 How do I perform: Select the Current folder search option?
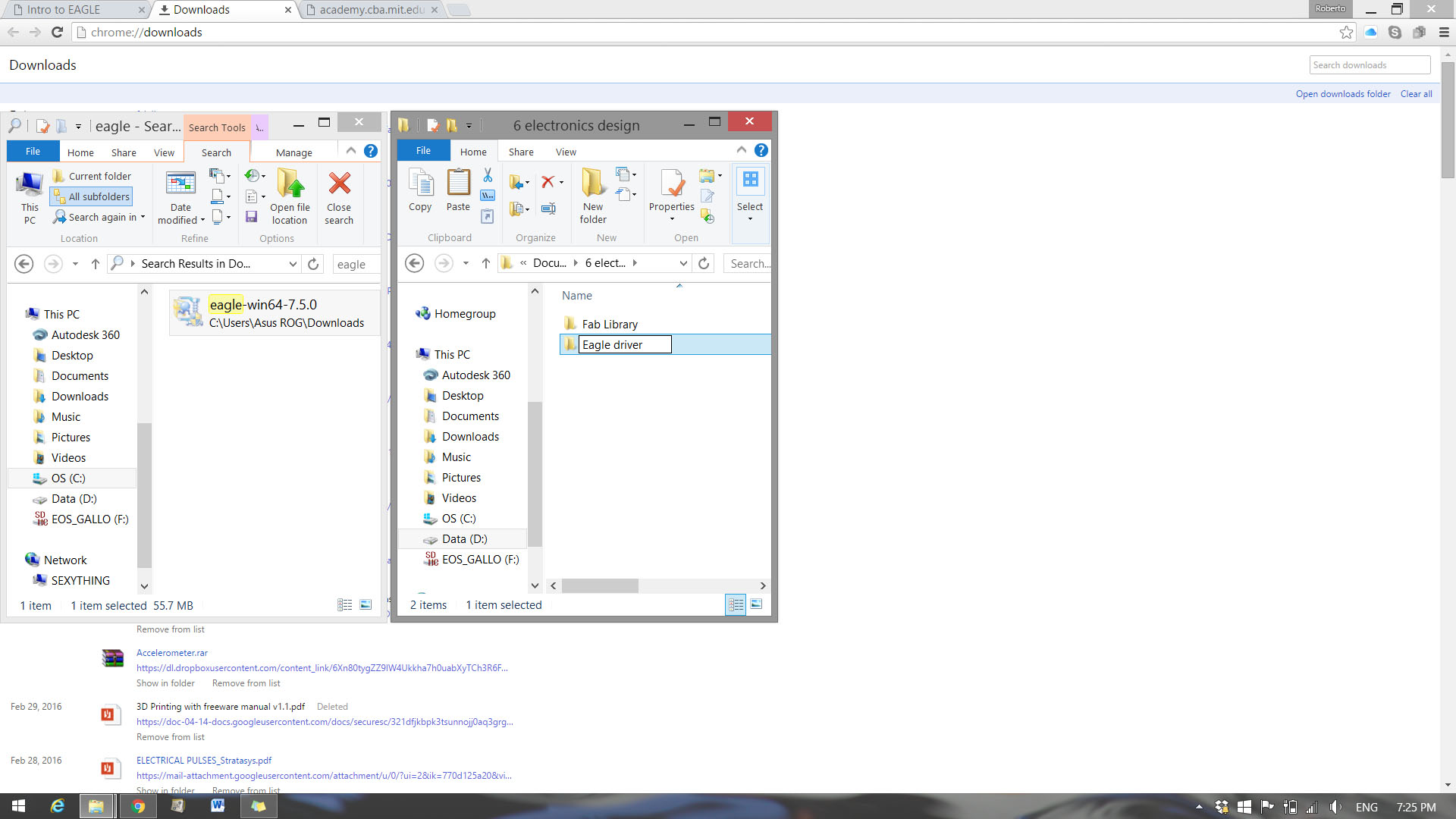coord(92,176)
